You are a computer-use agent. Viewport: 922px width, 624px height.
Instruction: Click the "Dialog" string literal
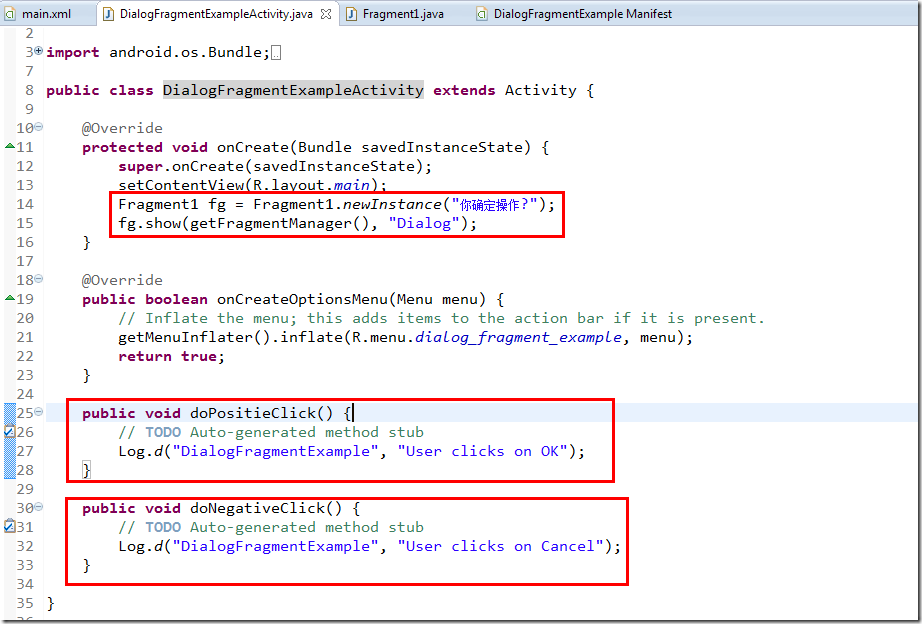[x=423, y=223]
